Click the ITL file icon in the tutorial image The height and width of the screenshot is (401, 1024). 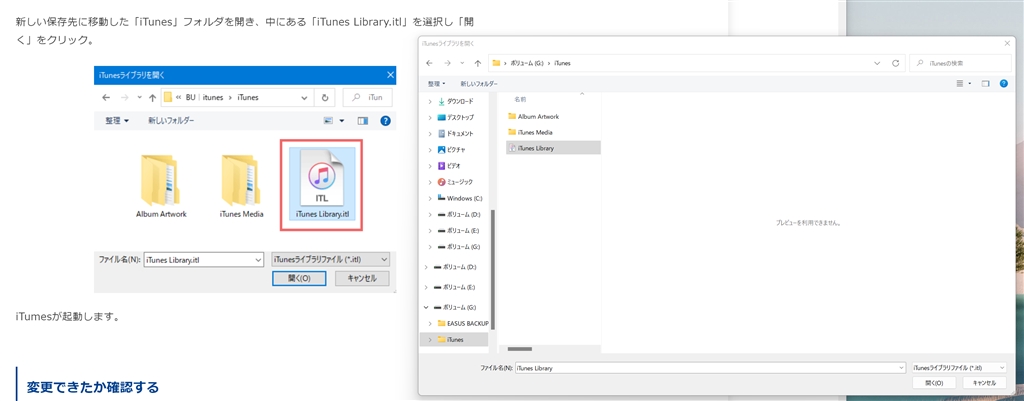pyautogui.click(x=322, y=178)
